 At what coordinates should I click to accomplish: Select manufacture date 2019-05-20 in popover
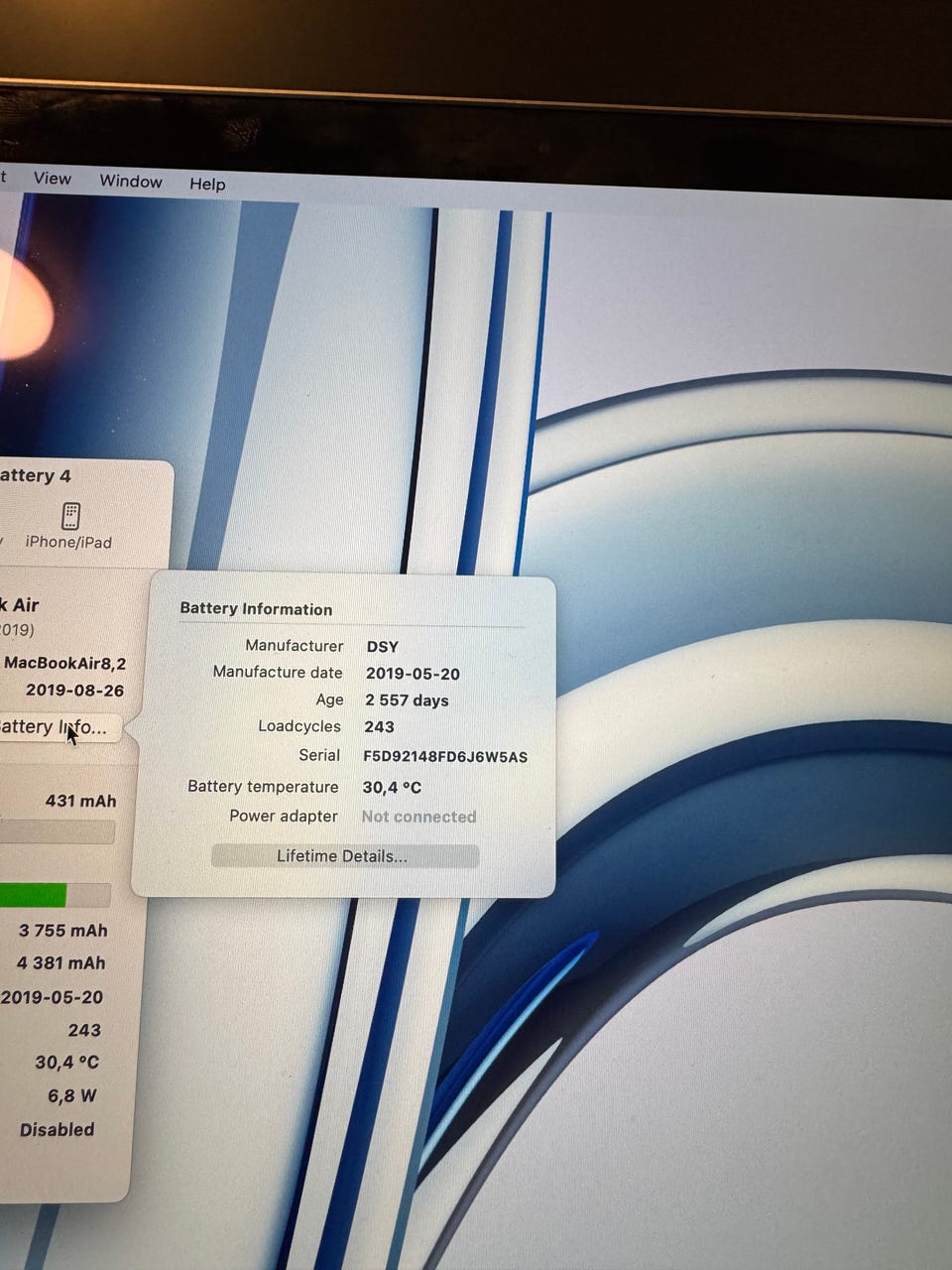(413, 674)
